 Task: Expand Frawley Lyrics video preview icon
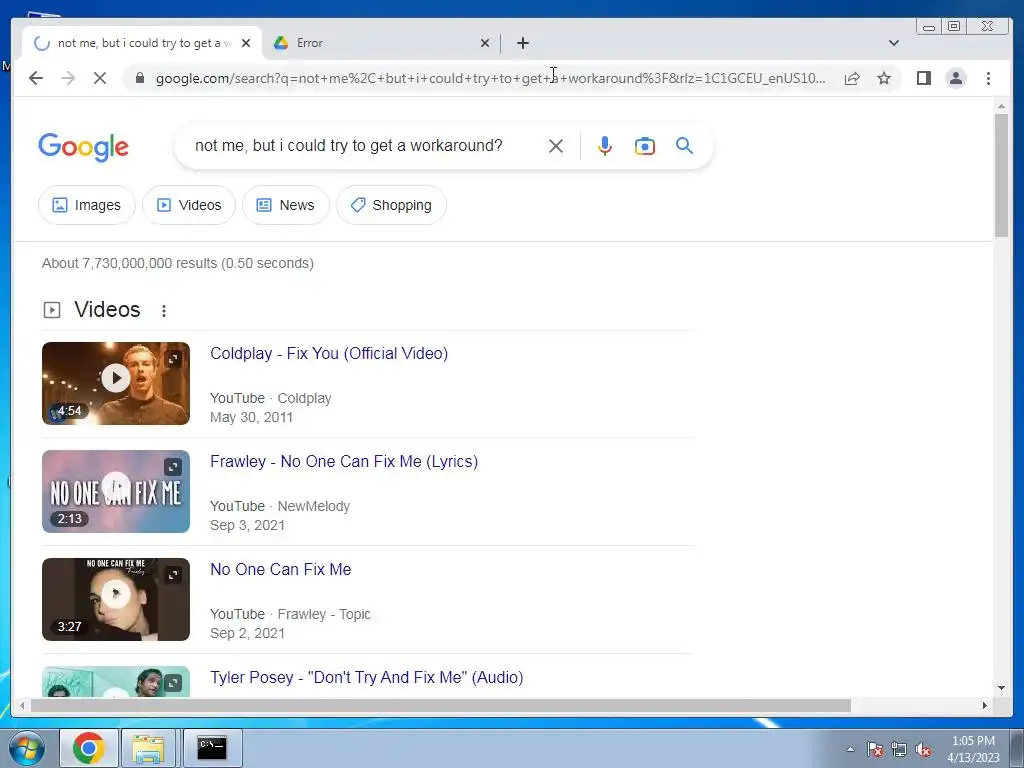click(173, 466)
